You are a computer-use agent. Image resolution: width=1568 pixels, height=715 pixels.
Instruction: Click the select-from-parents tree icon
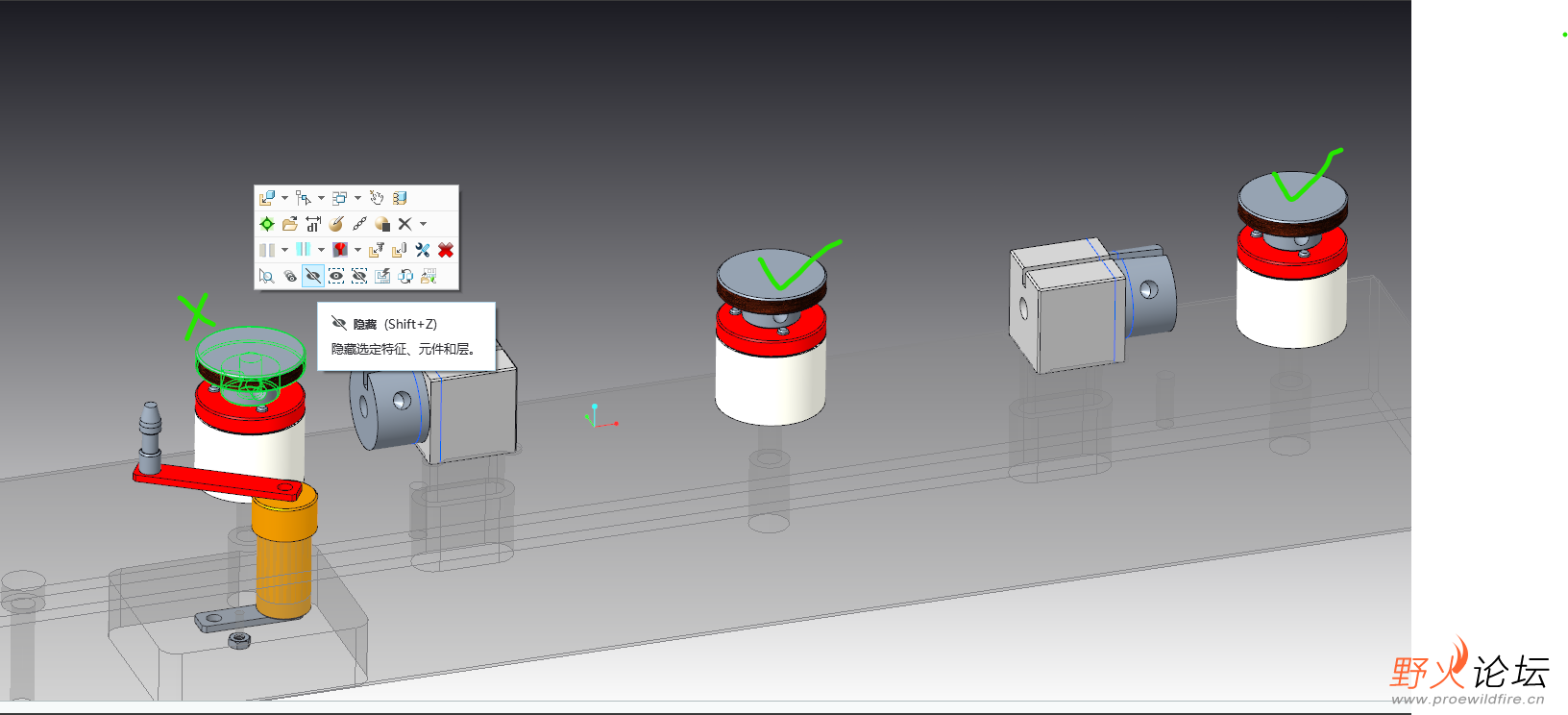click(x=304, y=198)
